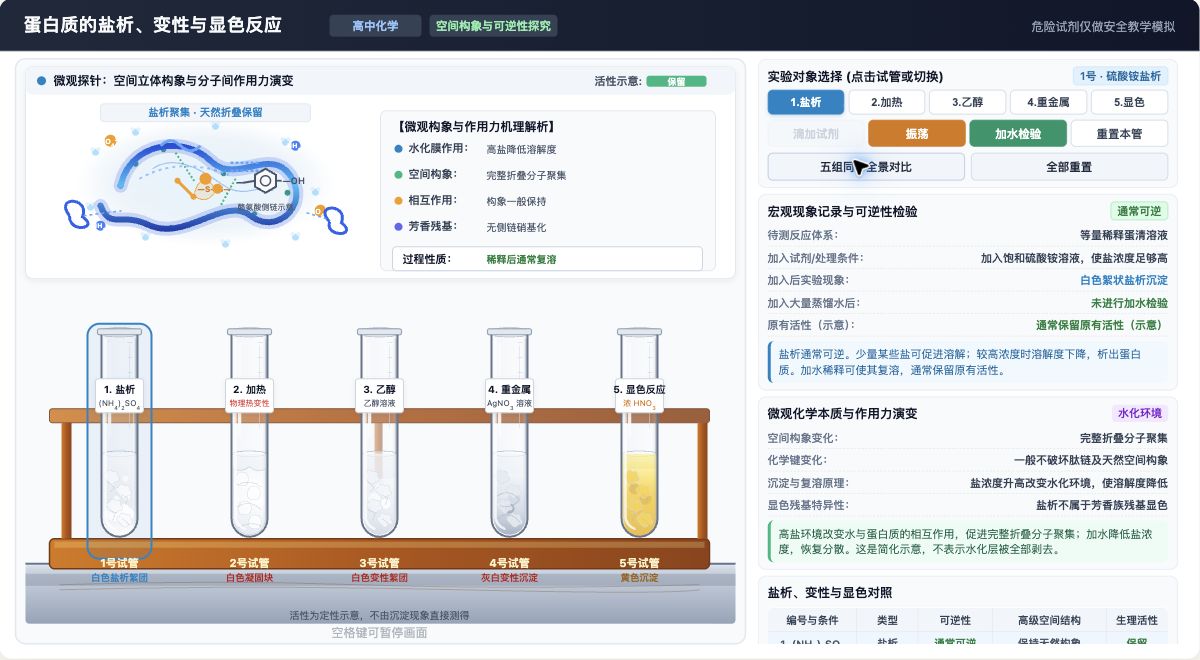Click the 白色凝固块 caption
The height and width of the screenshot is (660, 1200).
pyautogui.click(x=250, y=578)
